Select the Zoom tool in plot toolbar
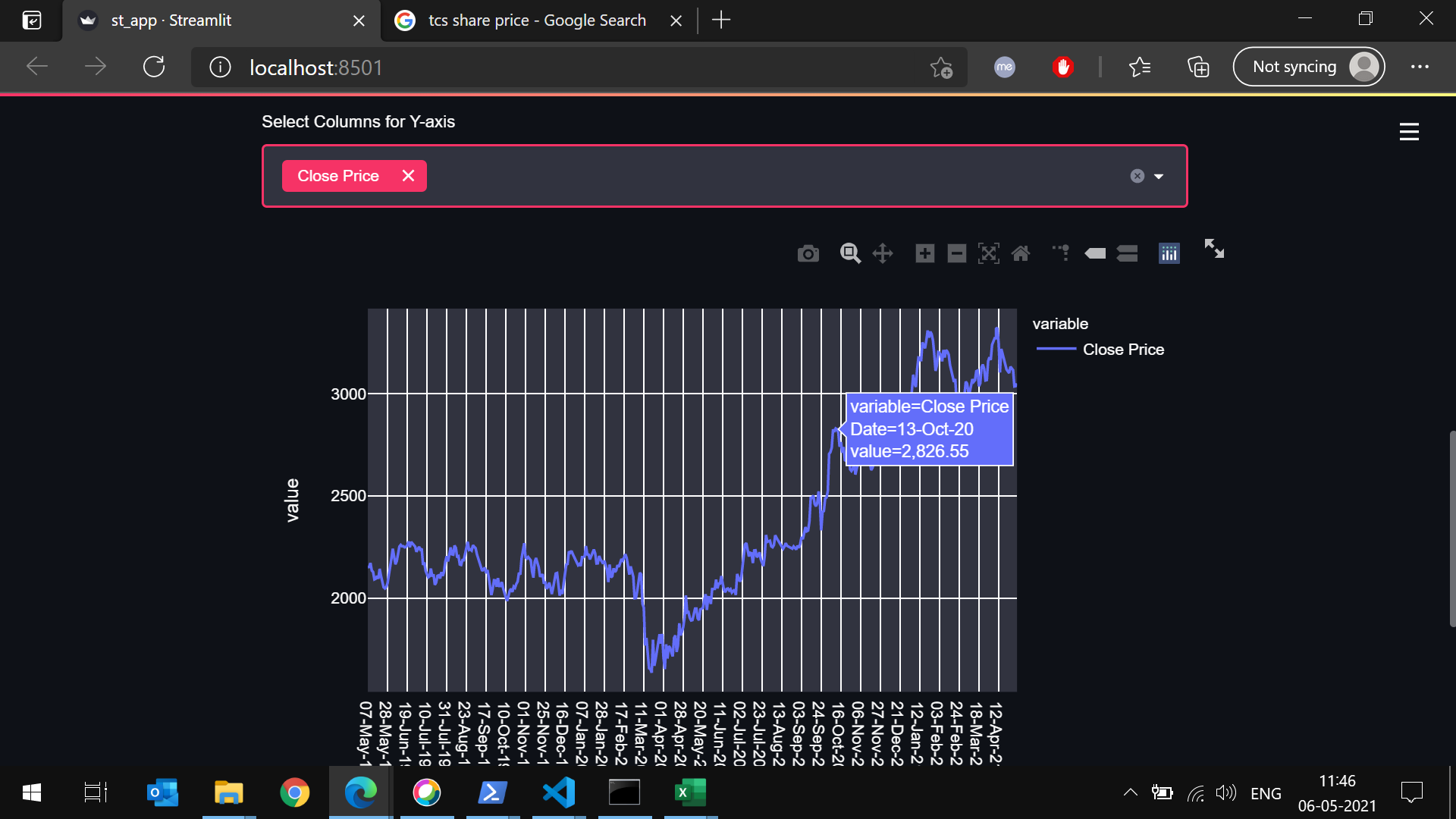The height and width of the screenshot is (819, 1456). (850, 253)
